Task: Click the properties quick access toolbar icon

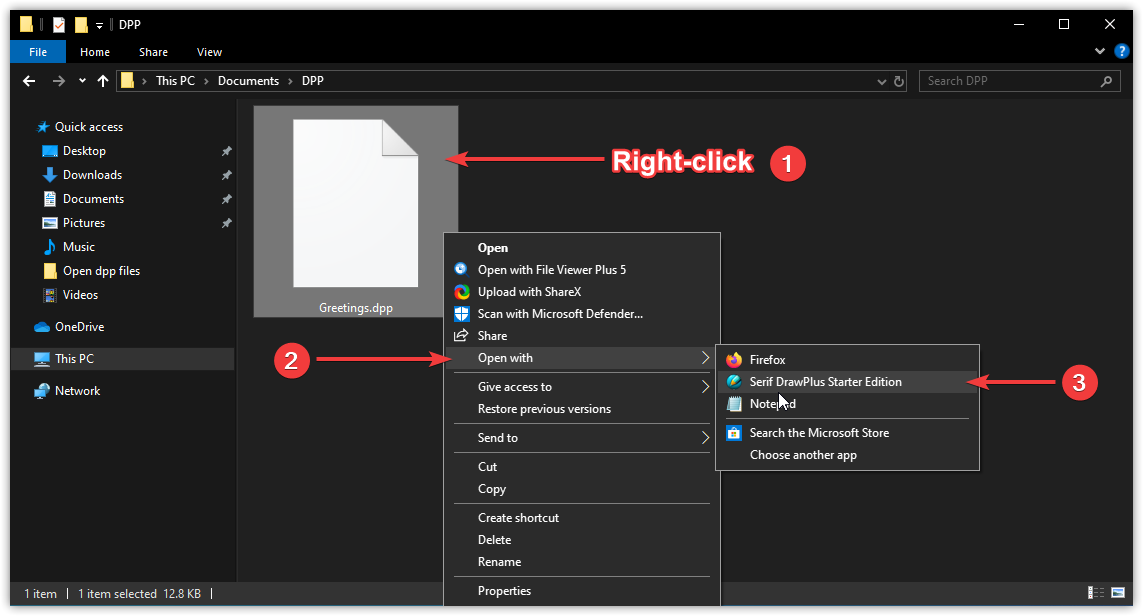Action: [x=59, y=25]
